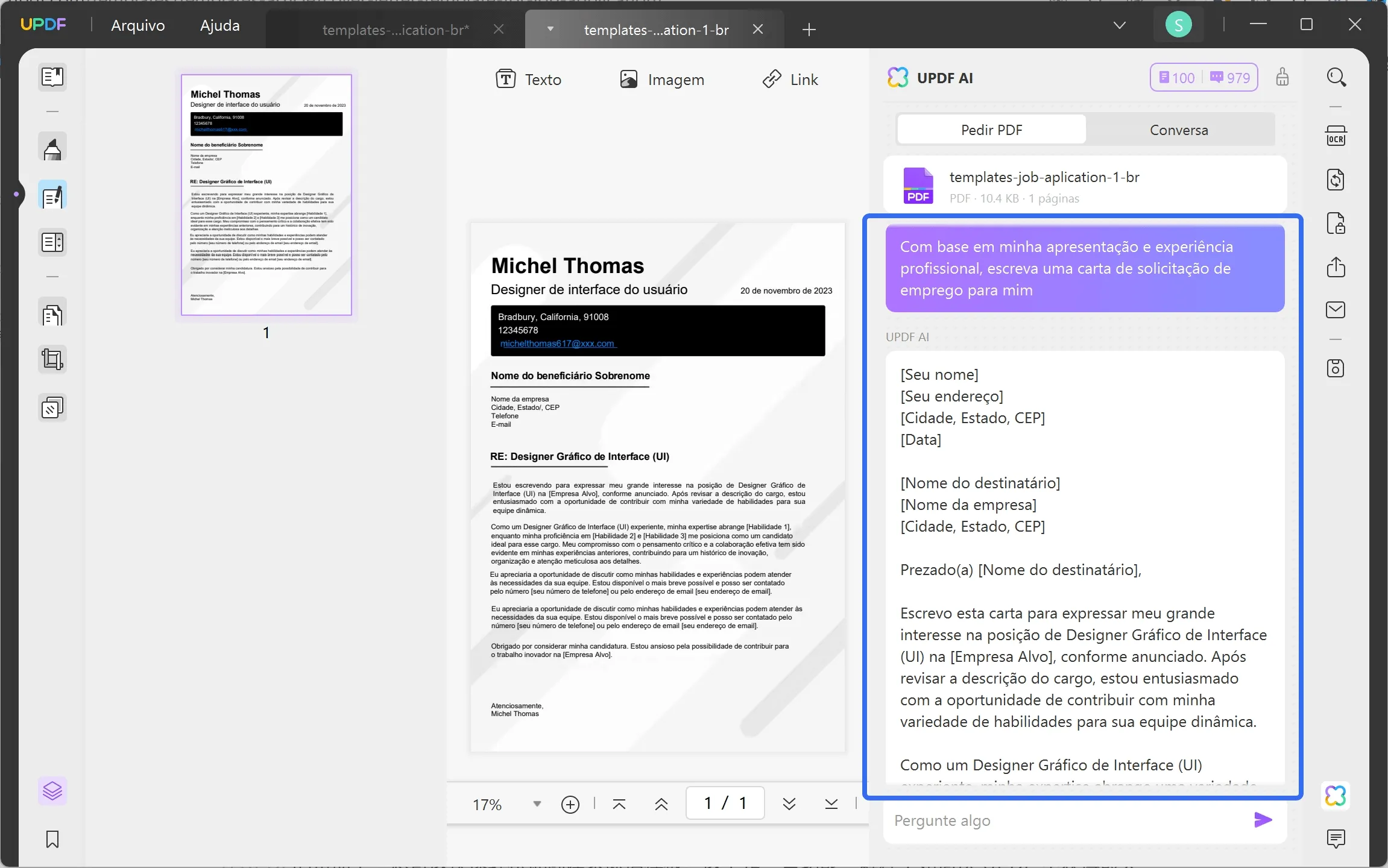Open the Organize Pages tool
Image resolution: width=1388 pixels, height=868 pixels.
(52, 313)
